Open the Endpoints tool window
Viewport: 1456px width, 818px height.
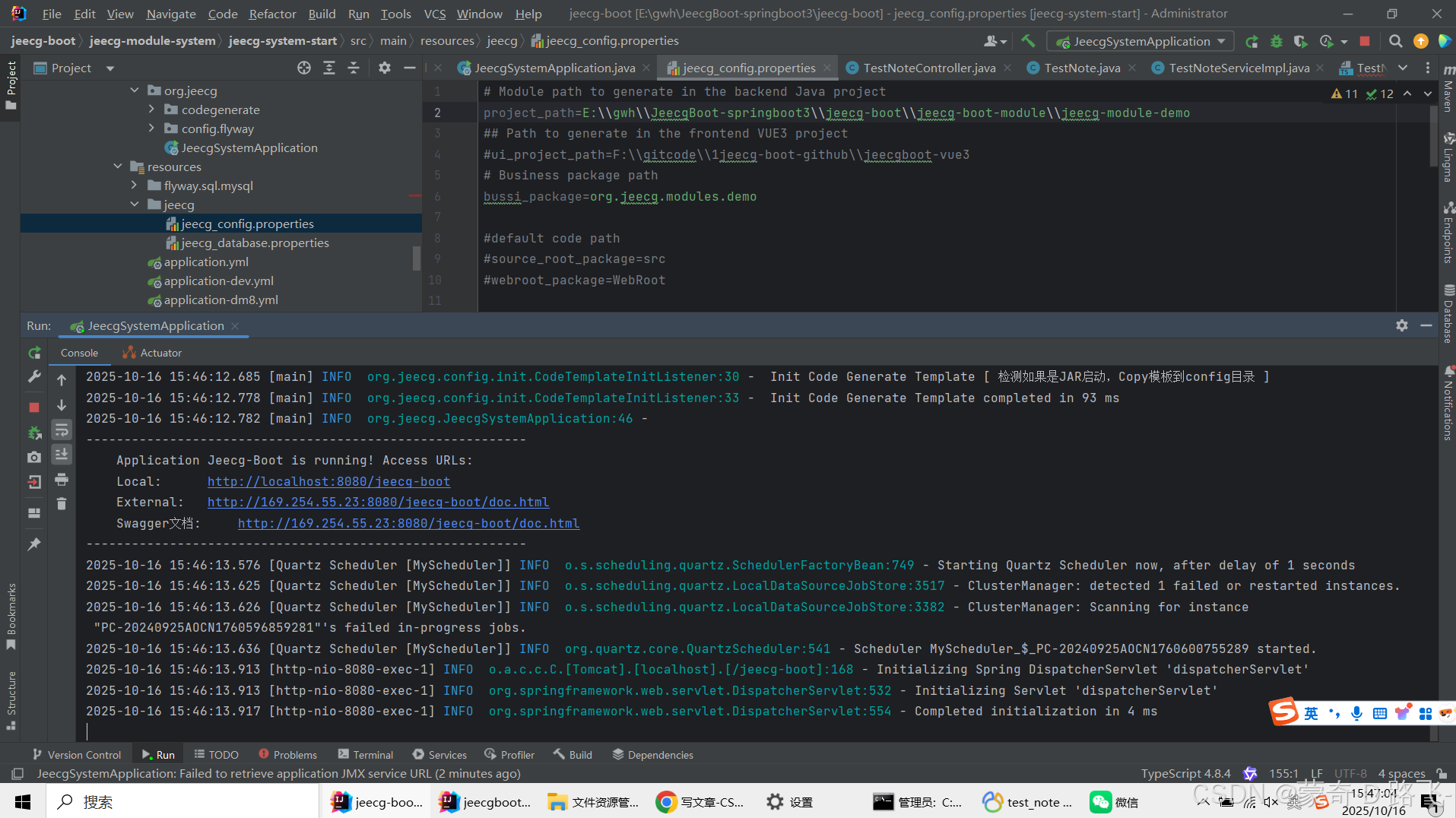tap(1448, 233)
